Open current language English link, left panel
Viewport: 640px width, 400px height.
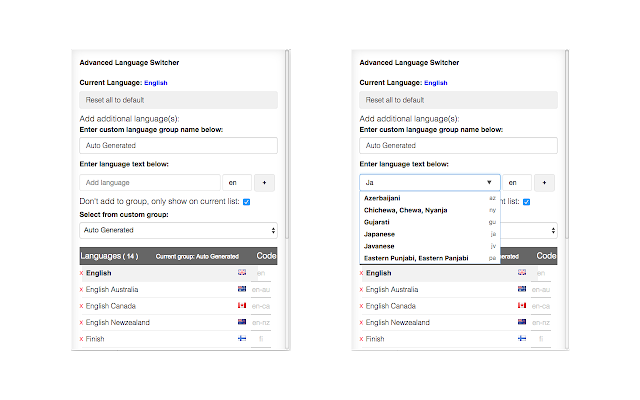pyautogui.click(x=156, y=83)
